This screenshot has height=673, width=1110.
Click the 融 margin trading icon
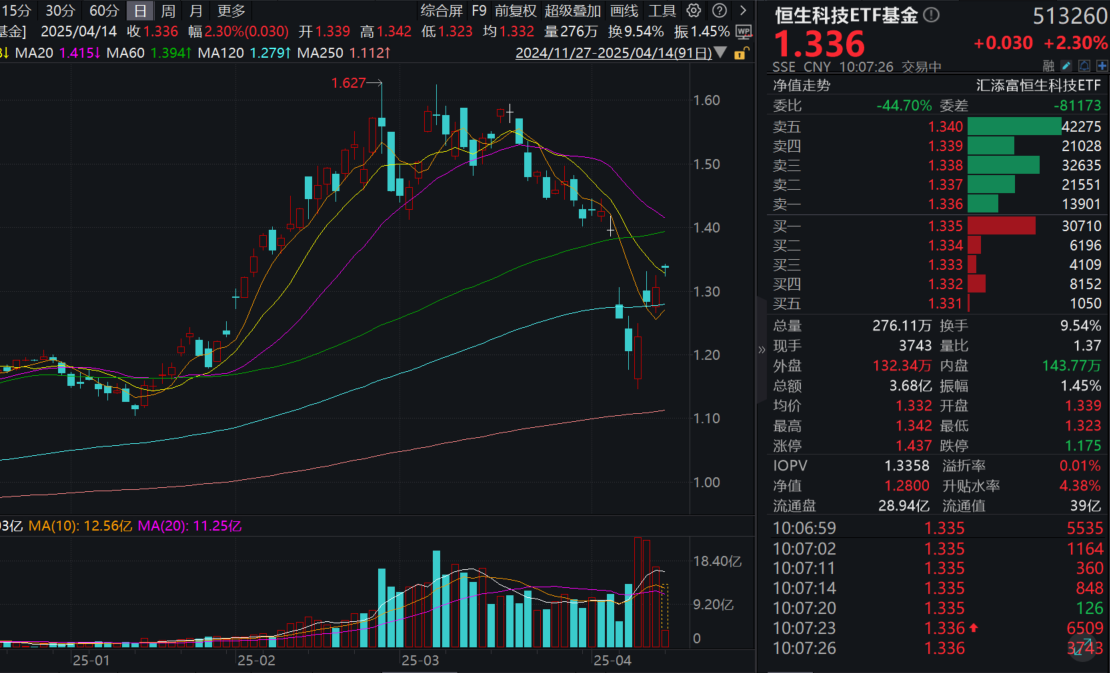pos(1049,66)
